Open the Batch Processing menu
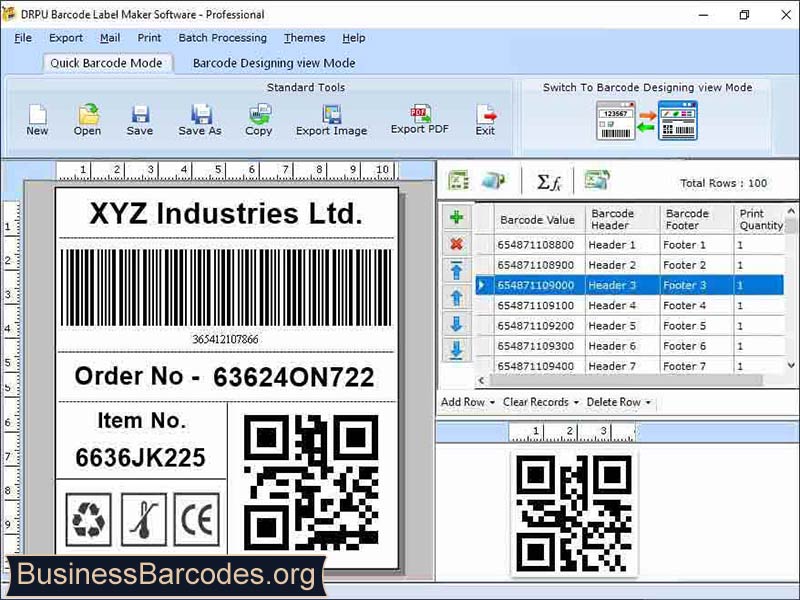Screen dimensions: 800x600 click(x=222, y=38)
